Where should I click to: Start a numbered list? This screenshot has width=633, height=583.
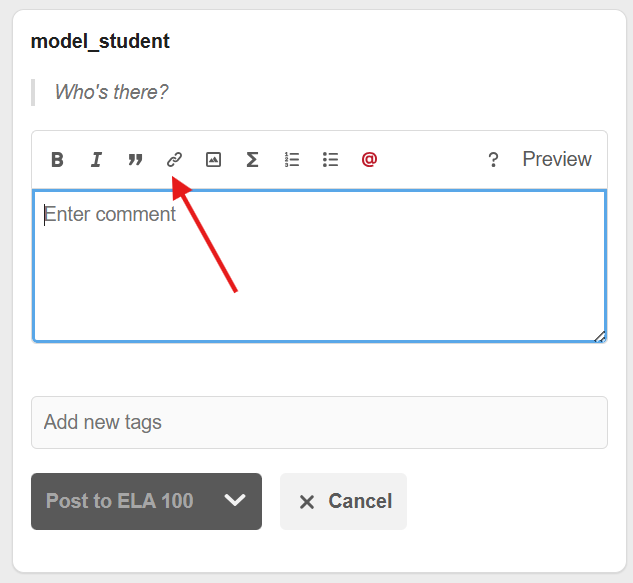tap(292, 159)
